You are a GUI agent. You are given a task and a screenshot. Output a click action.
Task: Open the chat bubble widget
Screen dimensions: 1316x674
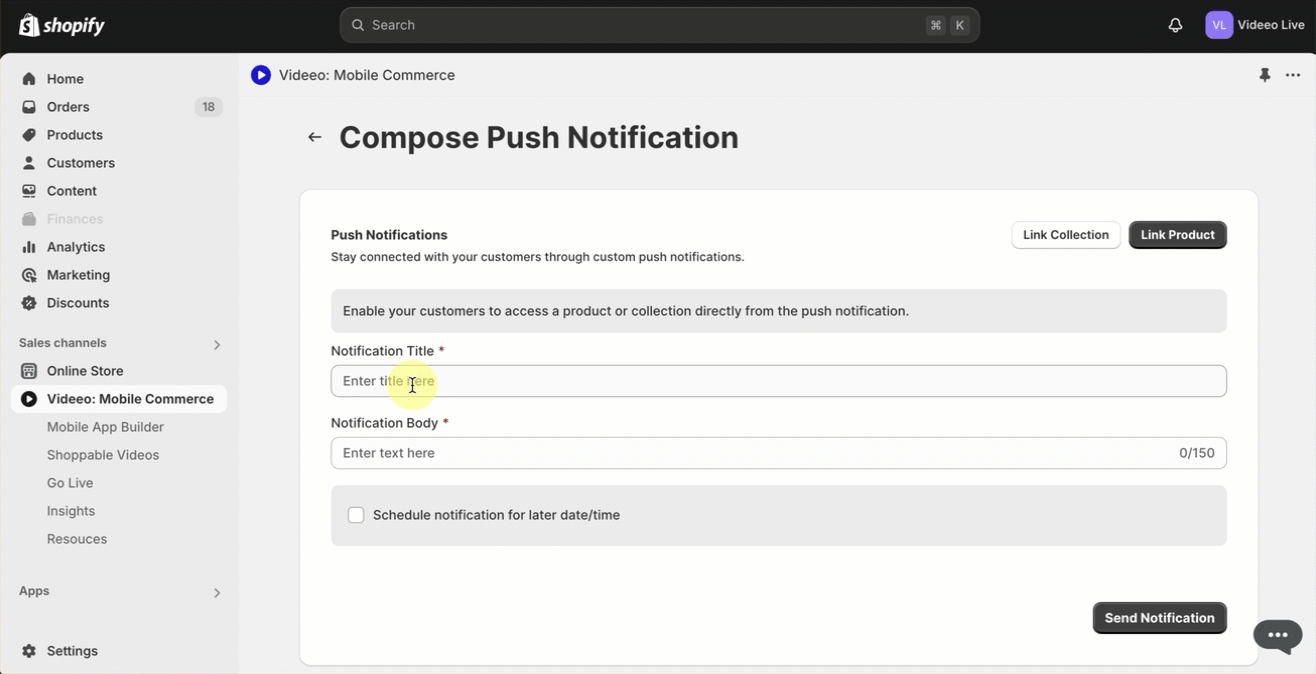click(1278, 635)
